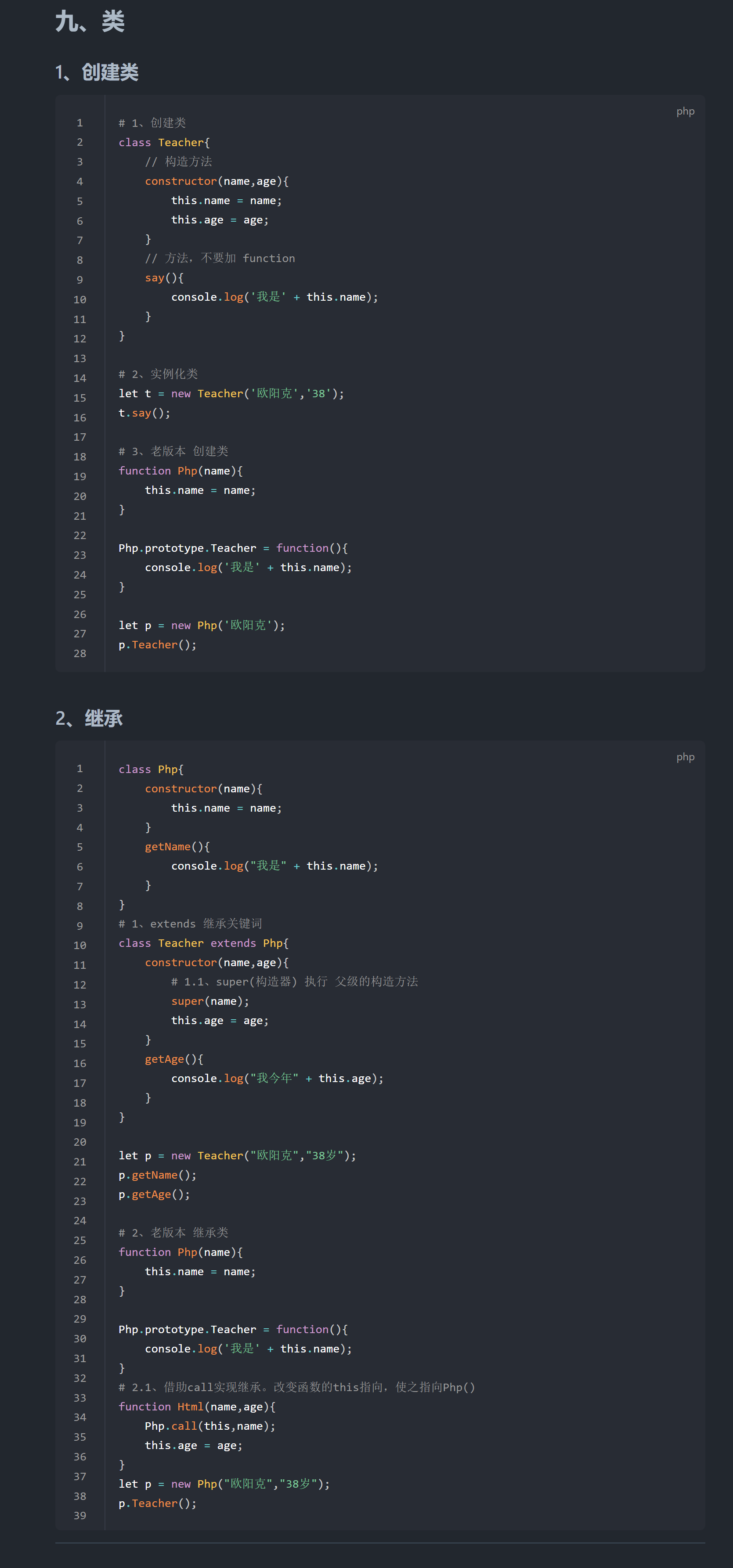This screenshot has width=733, height=1568.
Task: Click the line "let p = new Php('欧阳克');"
Action: pos(202,625)
